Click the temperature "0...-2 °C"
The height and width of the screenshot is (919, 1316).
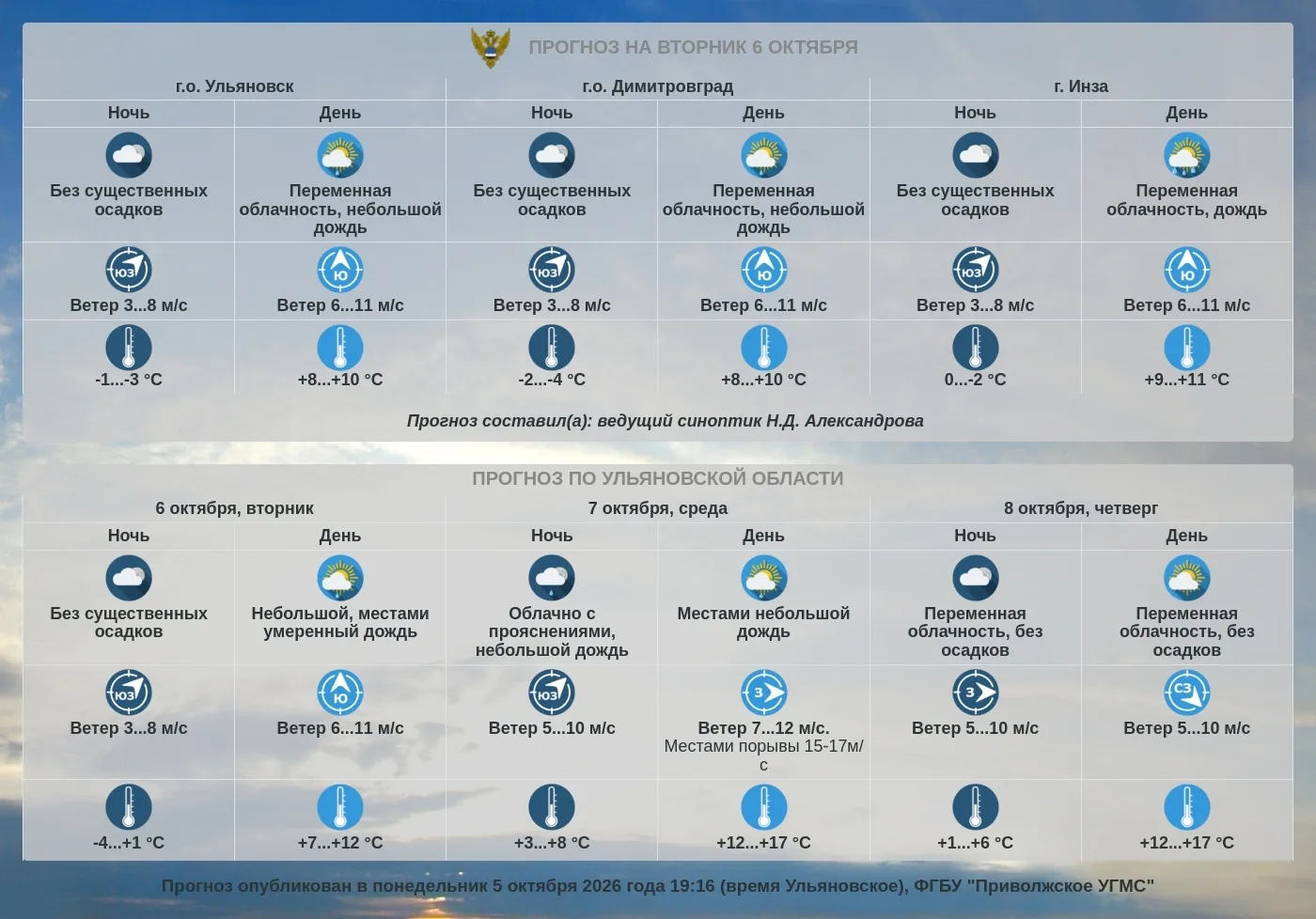[975, 380]
